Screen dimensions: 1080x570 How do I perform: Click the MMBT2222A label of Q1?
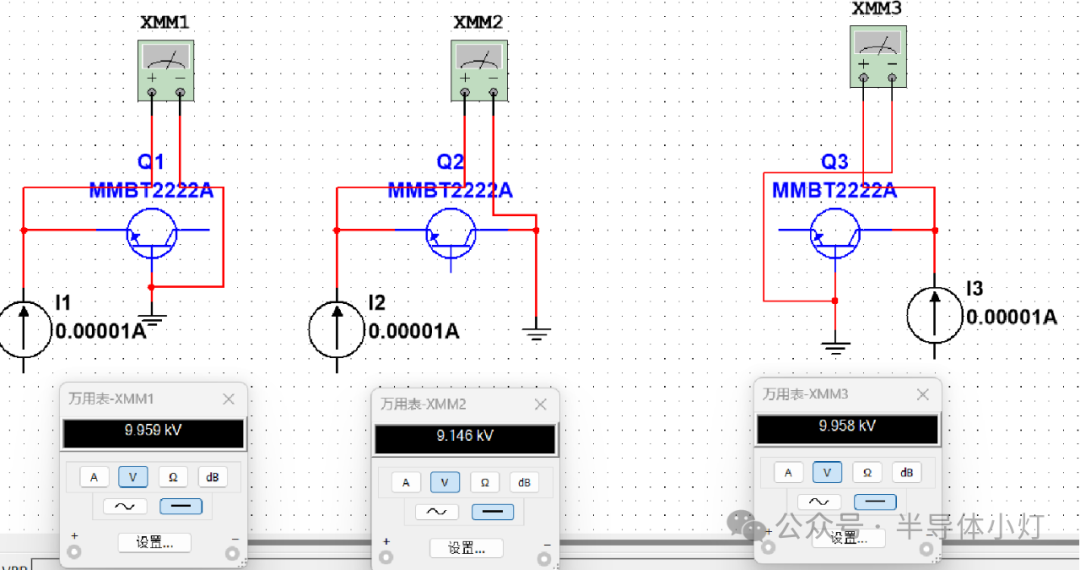coord(152,191)
